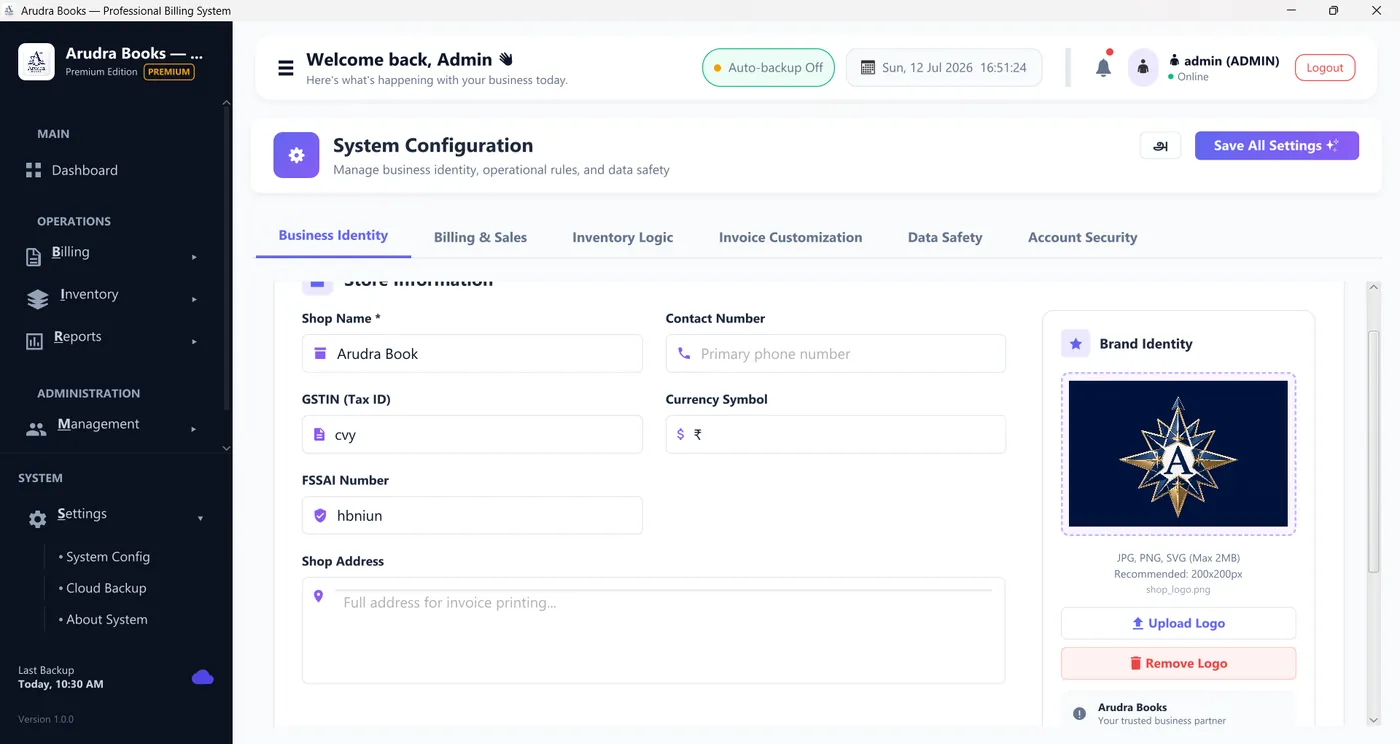Open the Invoice Customization tab
The height and width of the screenshot is (744, 1400).
click(790, 238)
